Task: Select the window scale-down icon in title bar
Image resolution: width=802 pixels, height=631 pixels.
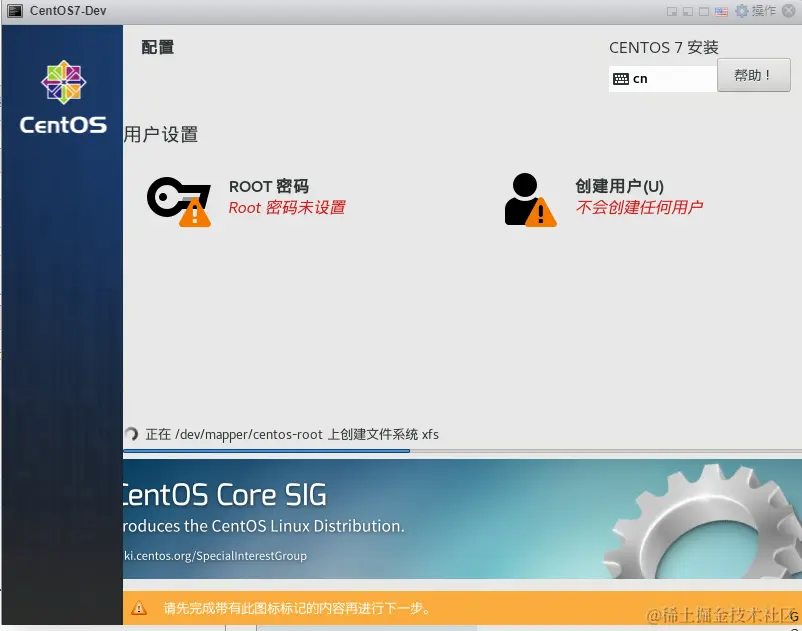Action: click(x=672, y=11)
